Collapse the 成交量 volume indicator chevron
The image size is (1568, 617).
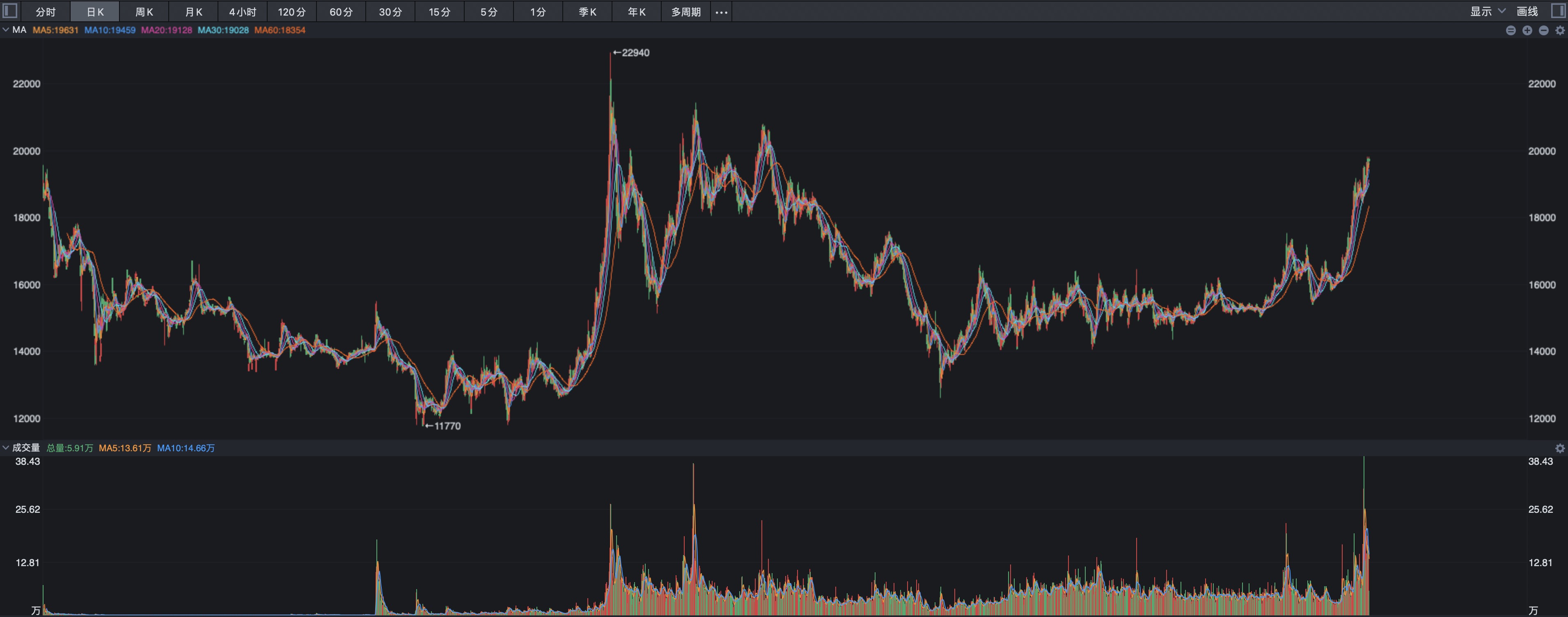pos(5,448)
